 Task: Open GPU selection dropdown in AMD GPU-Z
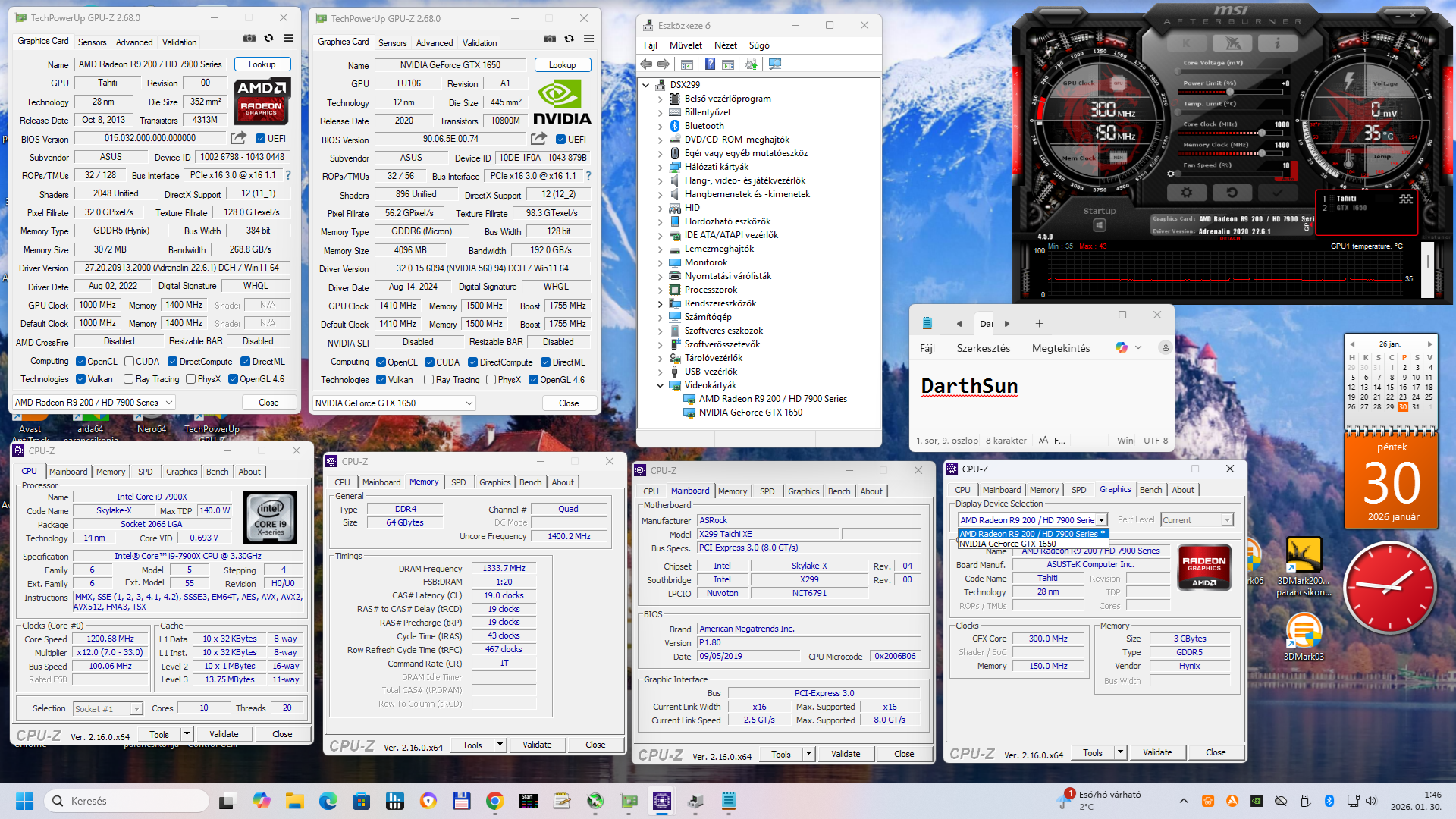pyautogui.click(x=94, y=403)
